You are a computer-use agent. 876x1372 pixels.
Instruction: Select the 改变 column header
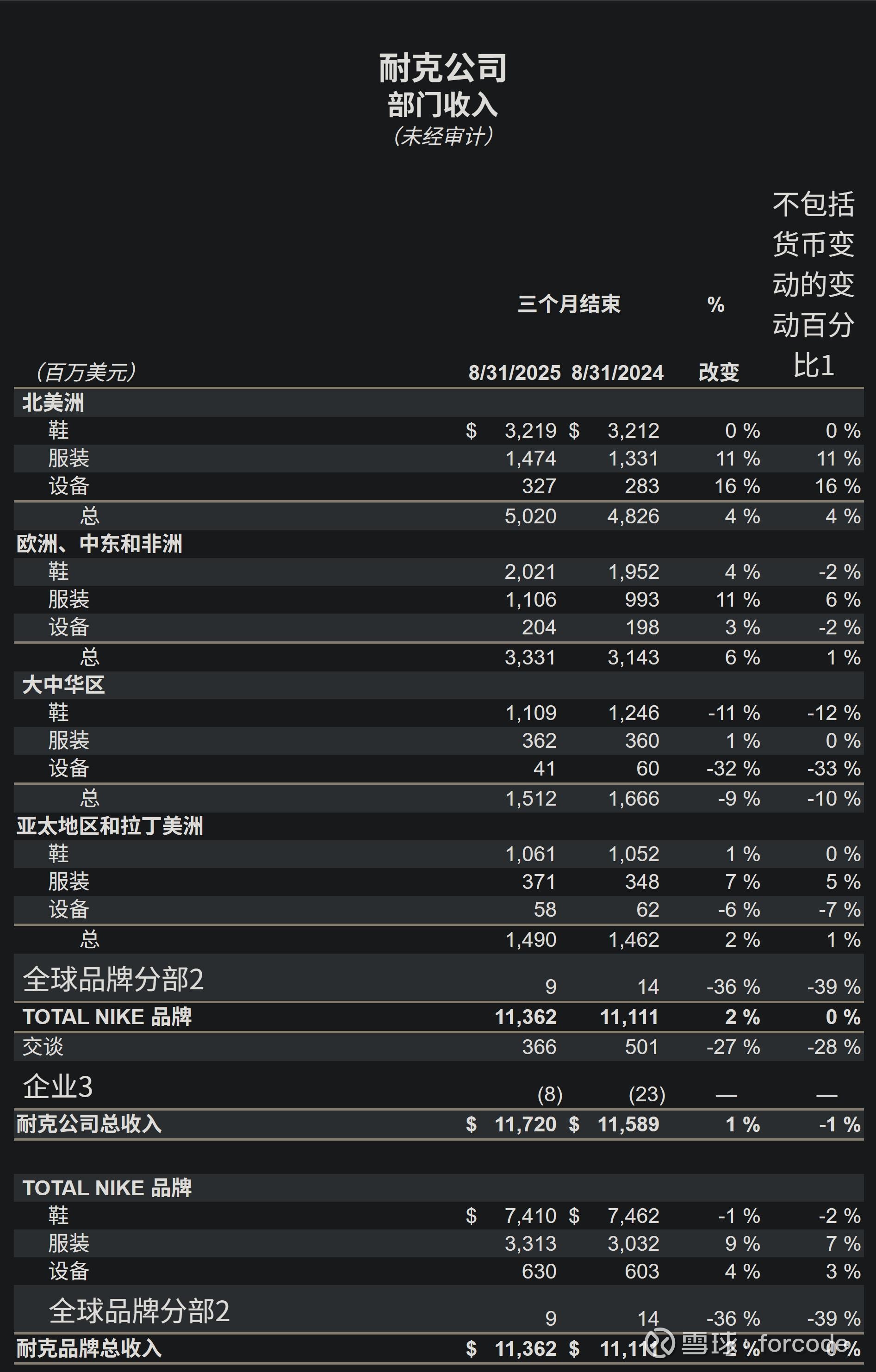(x=719, y=372)
